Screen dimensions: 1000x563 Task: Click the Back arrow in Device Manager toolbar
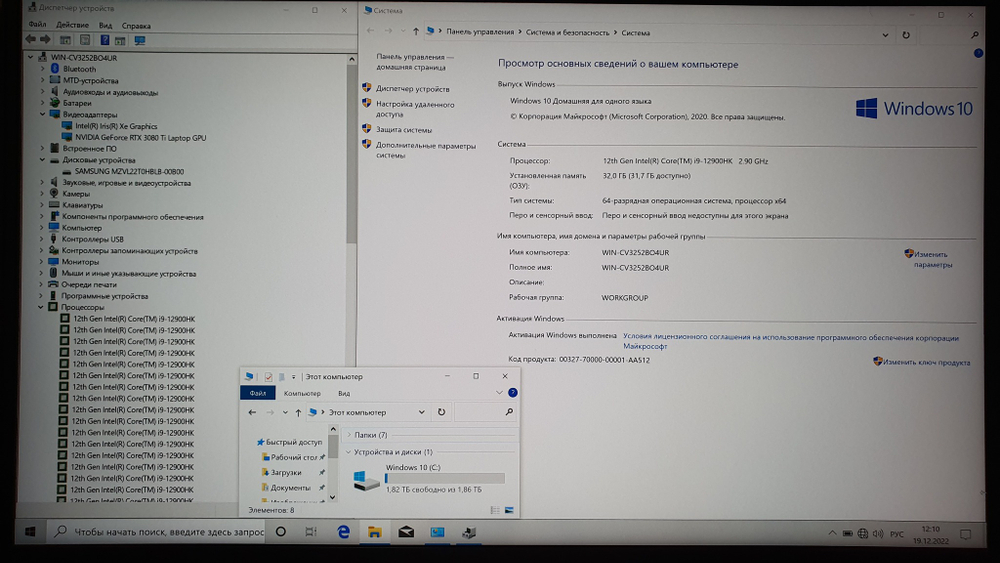[x=31, y=40]
